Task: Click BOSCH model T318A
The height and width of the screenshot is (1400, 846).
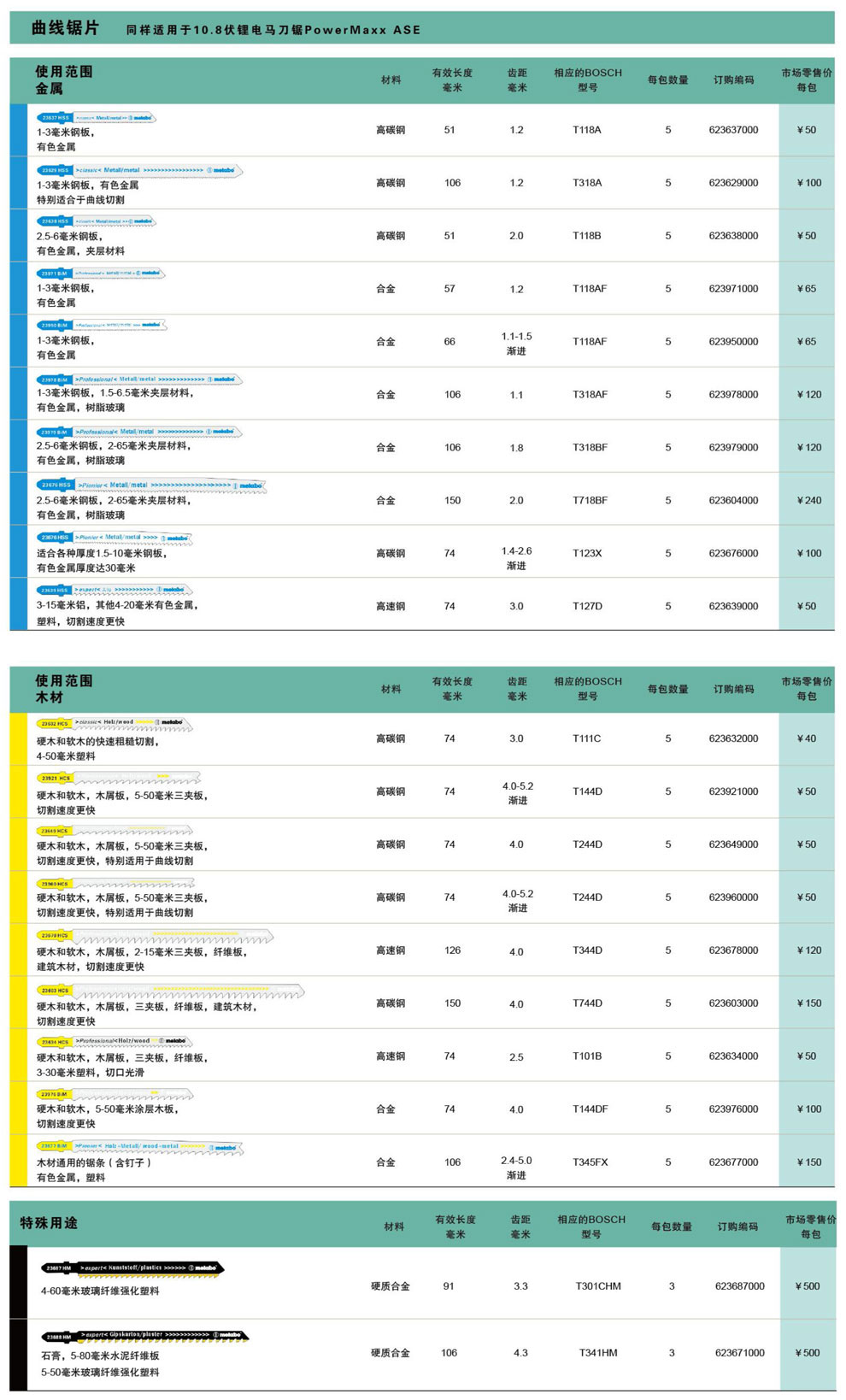Action: pos(587,183)
